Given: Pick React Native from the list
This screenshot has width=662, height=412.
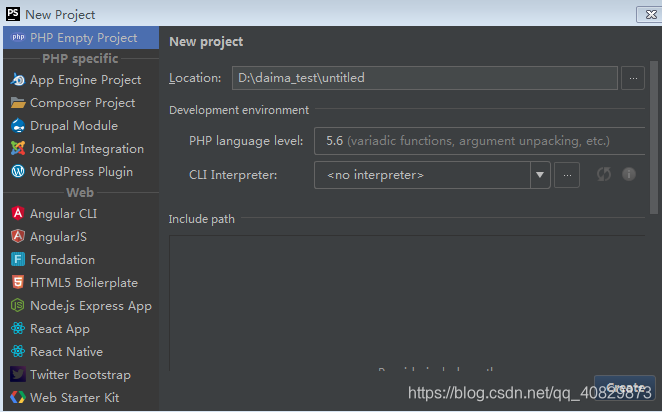Looking at the screenshot, I should pyautogui.click(x=66, y=351).
